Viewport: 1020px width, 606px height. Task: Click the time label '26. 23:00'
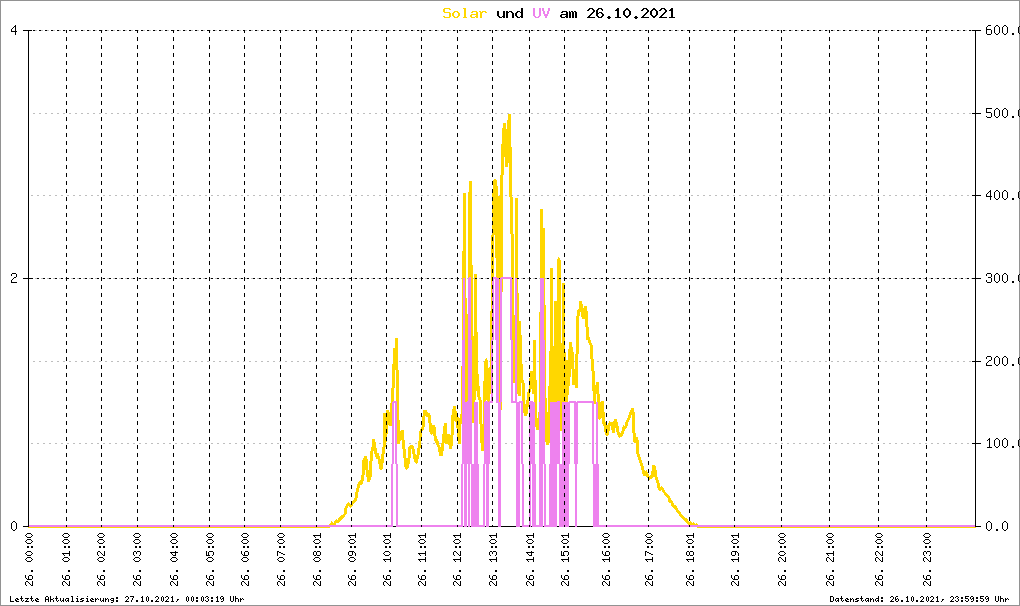[927, 560]
